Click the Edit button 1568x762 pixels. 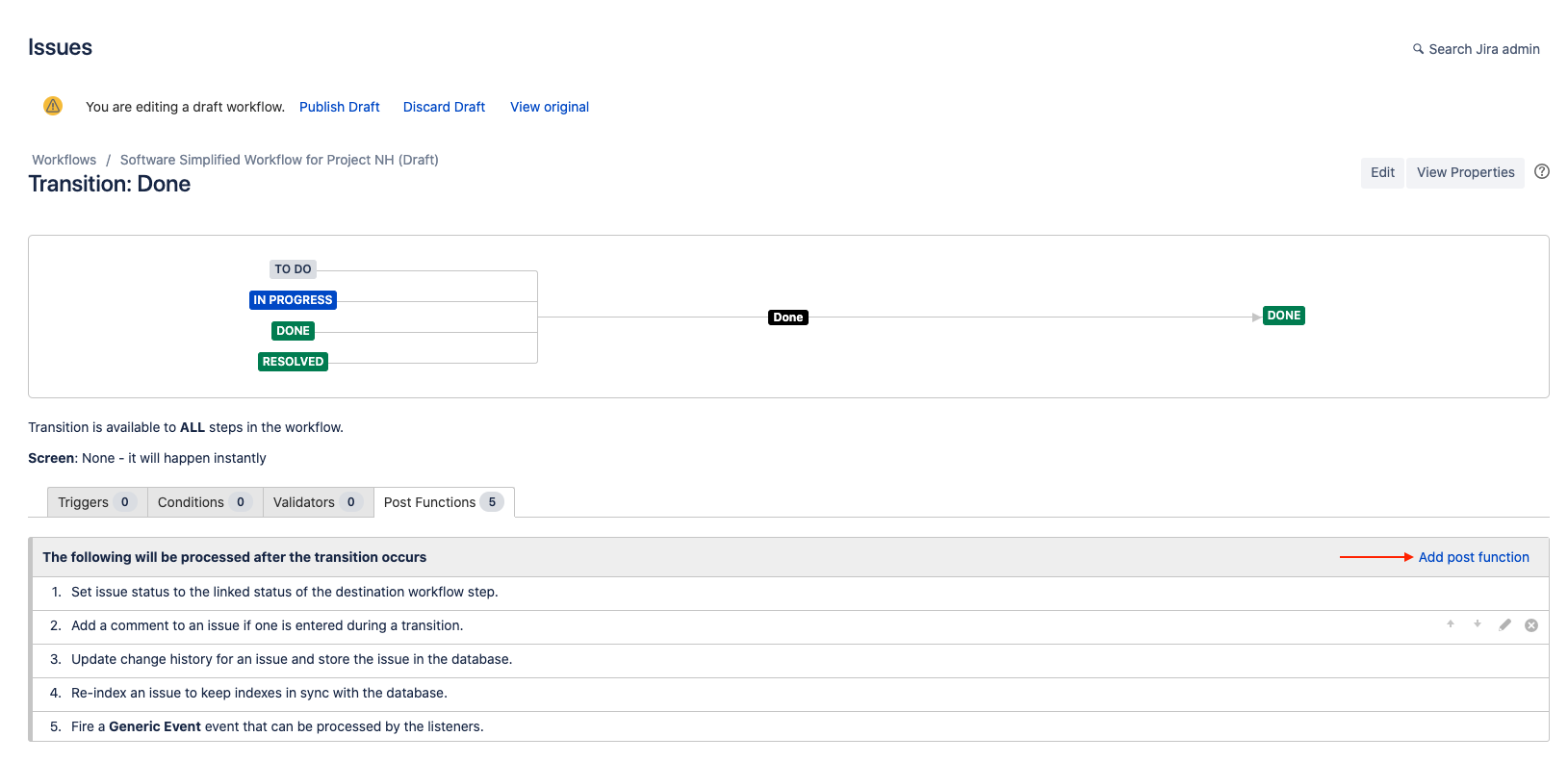click(x=1382, y=172)
